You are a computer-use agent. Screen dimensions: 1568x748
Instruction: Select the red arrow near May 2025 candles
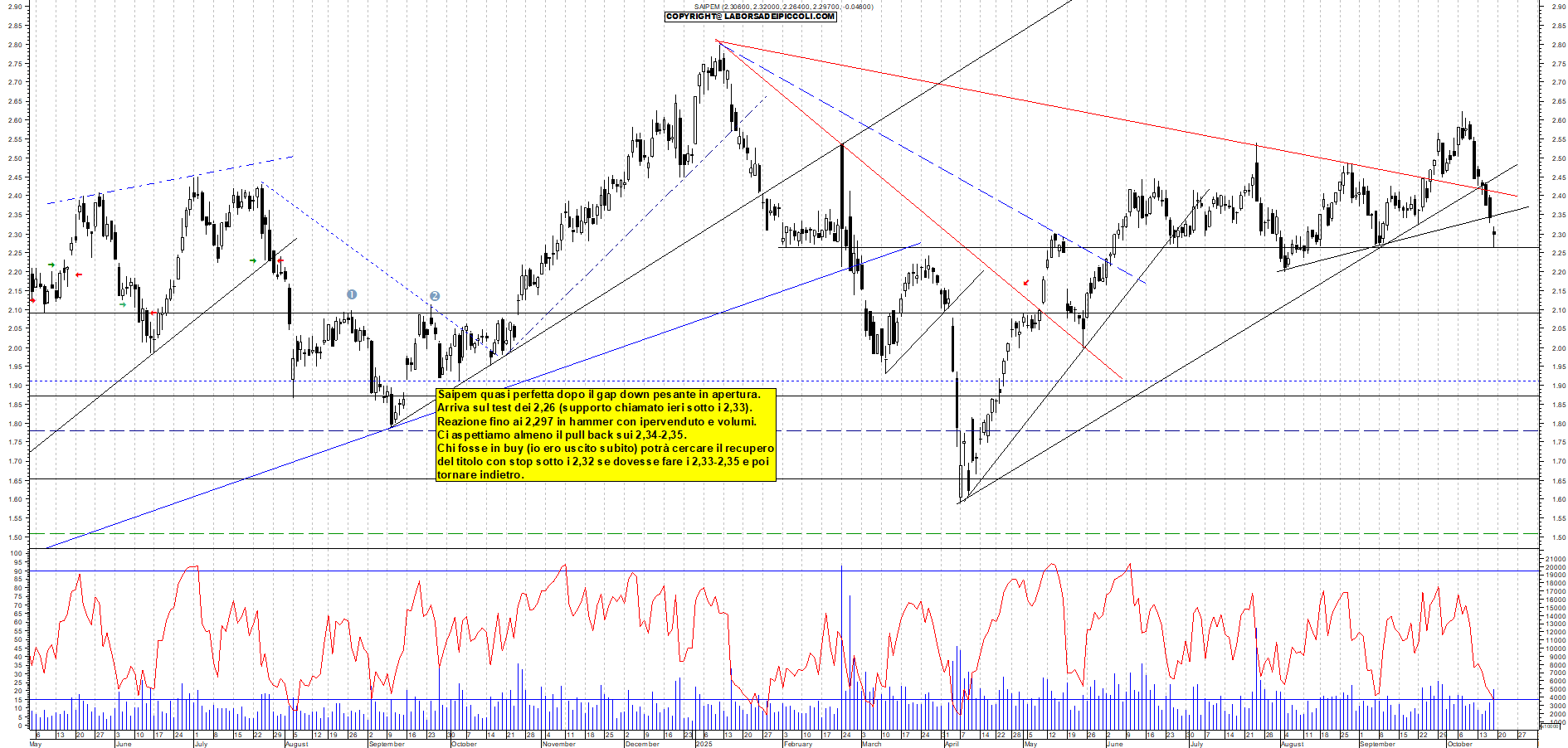pos(1026,283)
